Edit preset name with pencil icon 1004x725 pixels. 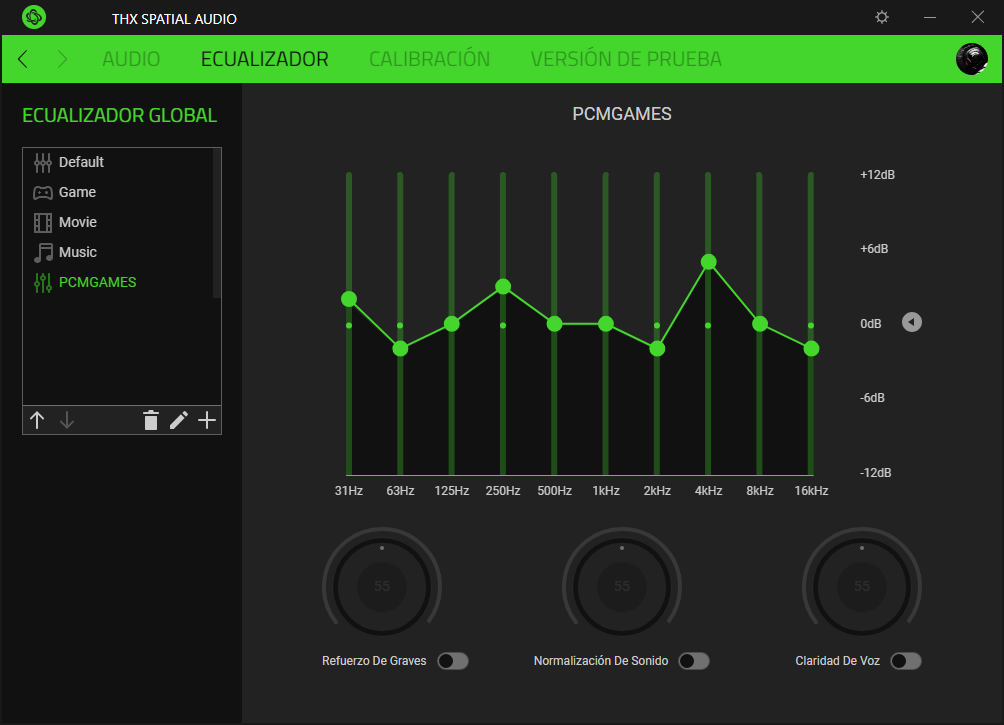[179, 420]
